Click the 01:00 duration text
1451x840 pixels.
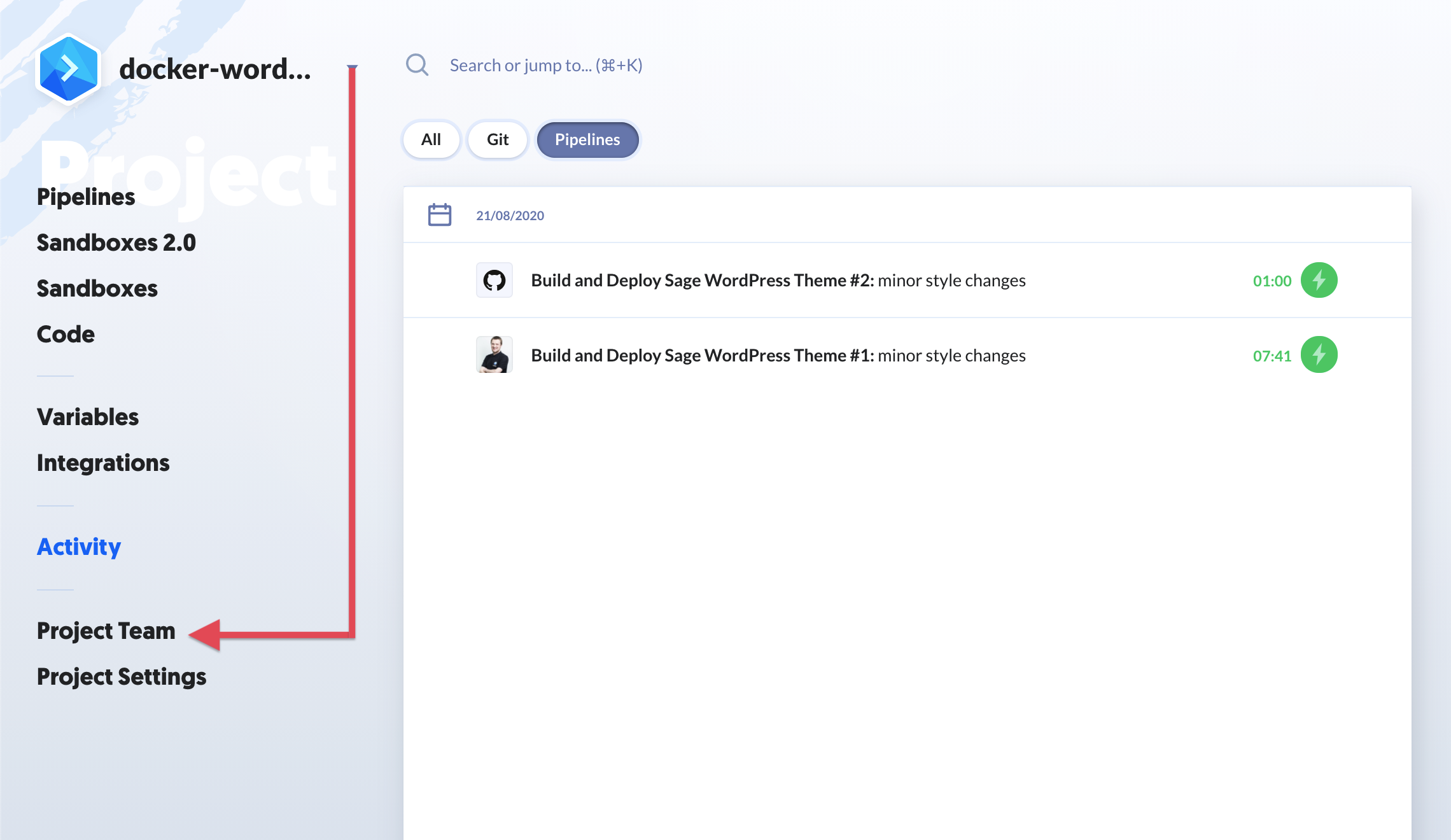coord(1272,281)
